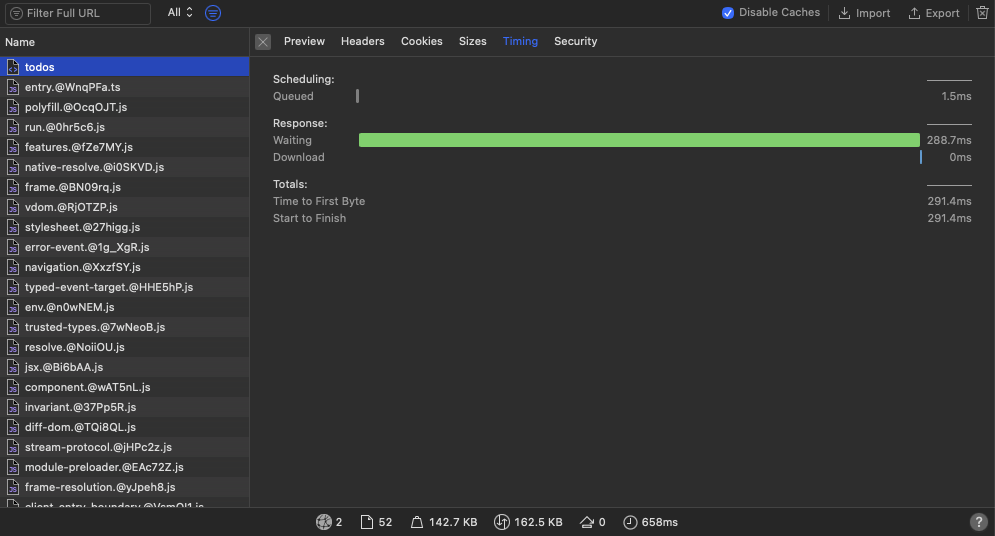
Task: Click the Time to First Byte label
Action: click(319, 201)
